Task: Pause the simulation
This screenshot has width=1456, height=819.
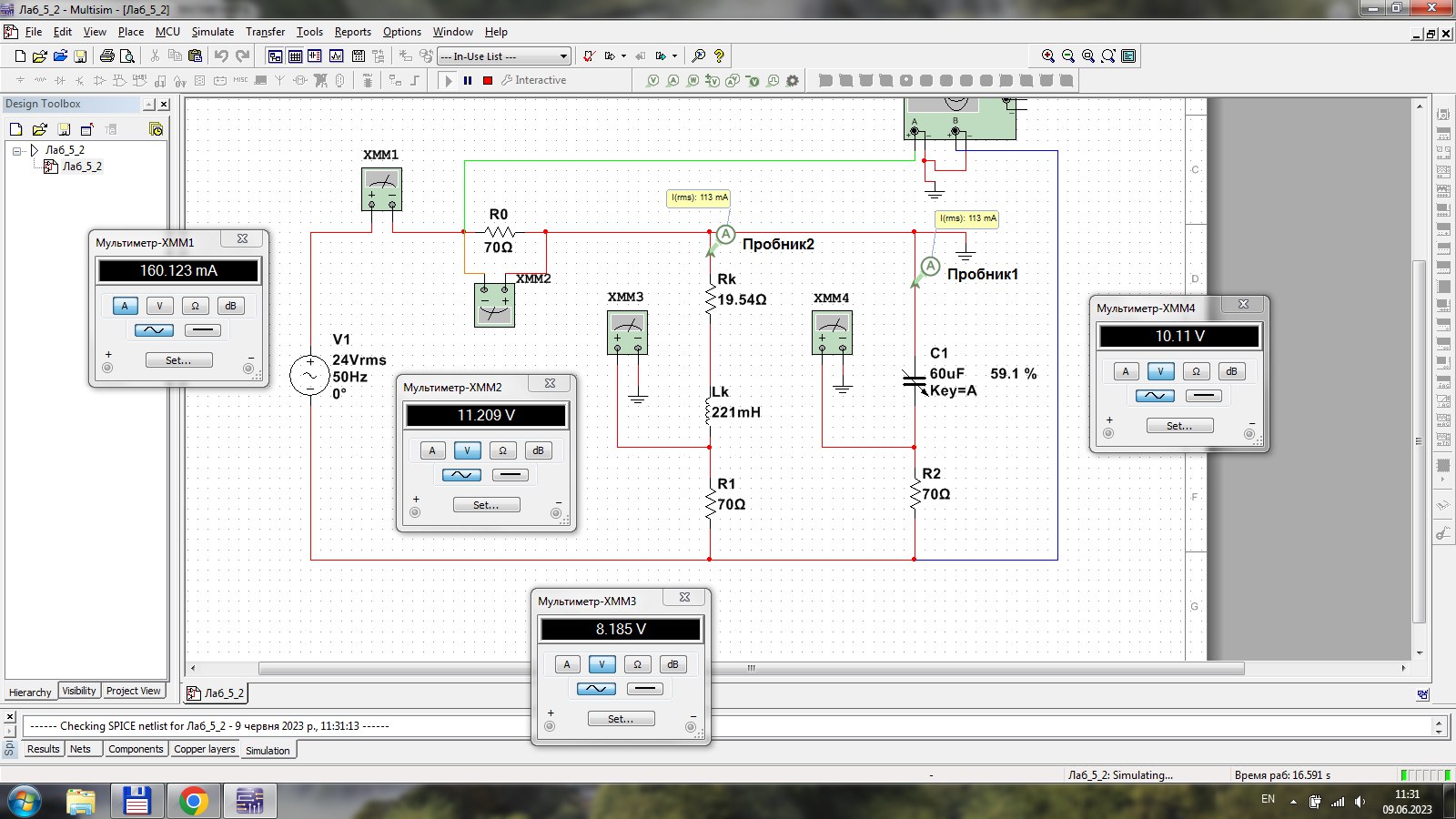Action: (468, 80)
